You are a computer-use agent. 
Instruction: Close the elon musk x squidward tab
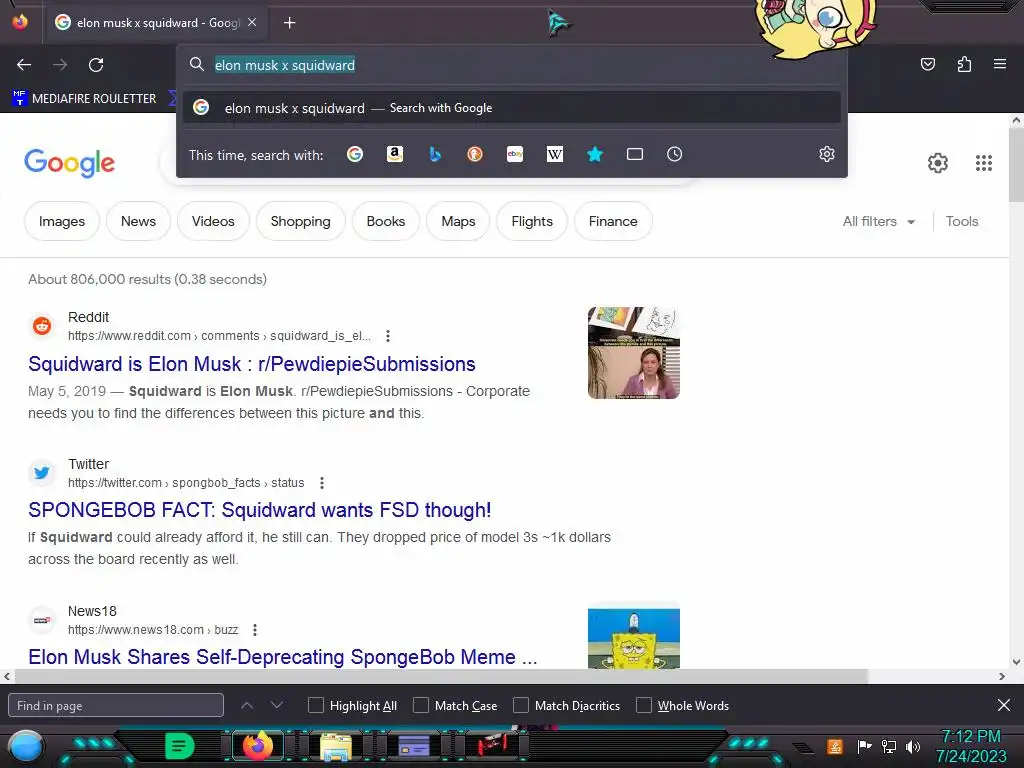[252, 22]
